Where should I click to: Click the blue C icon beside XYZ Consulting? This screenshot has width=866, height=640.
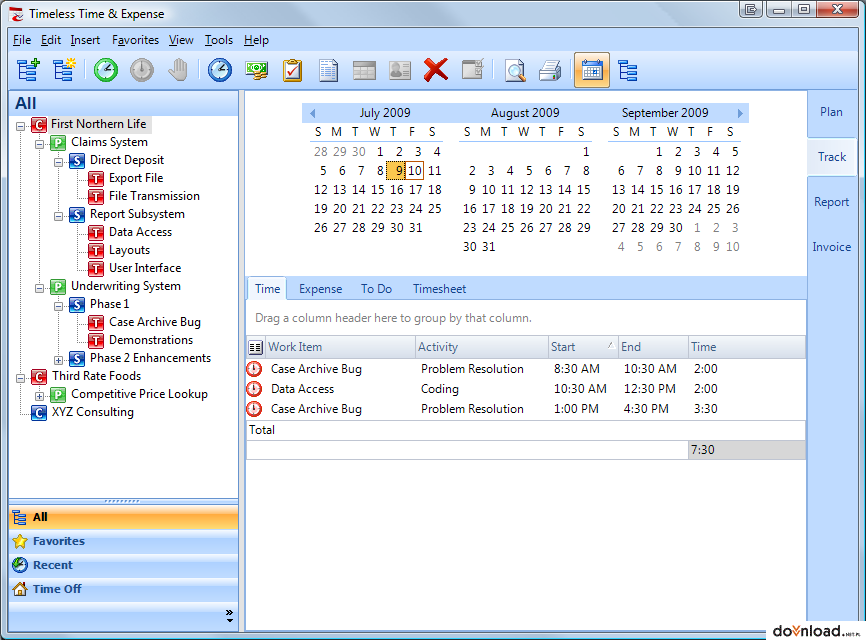tap(39, 412)
